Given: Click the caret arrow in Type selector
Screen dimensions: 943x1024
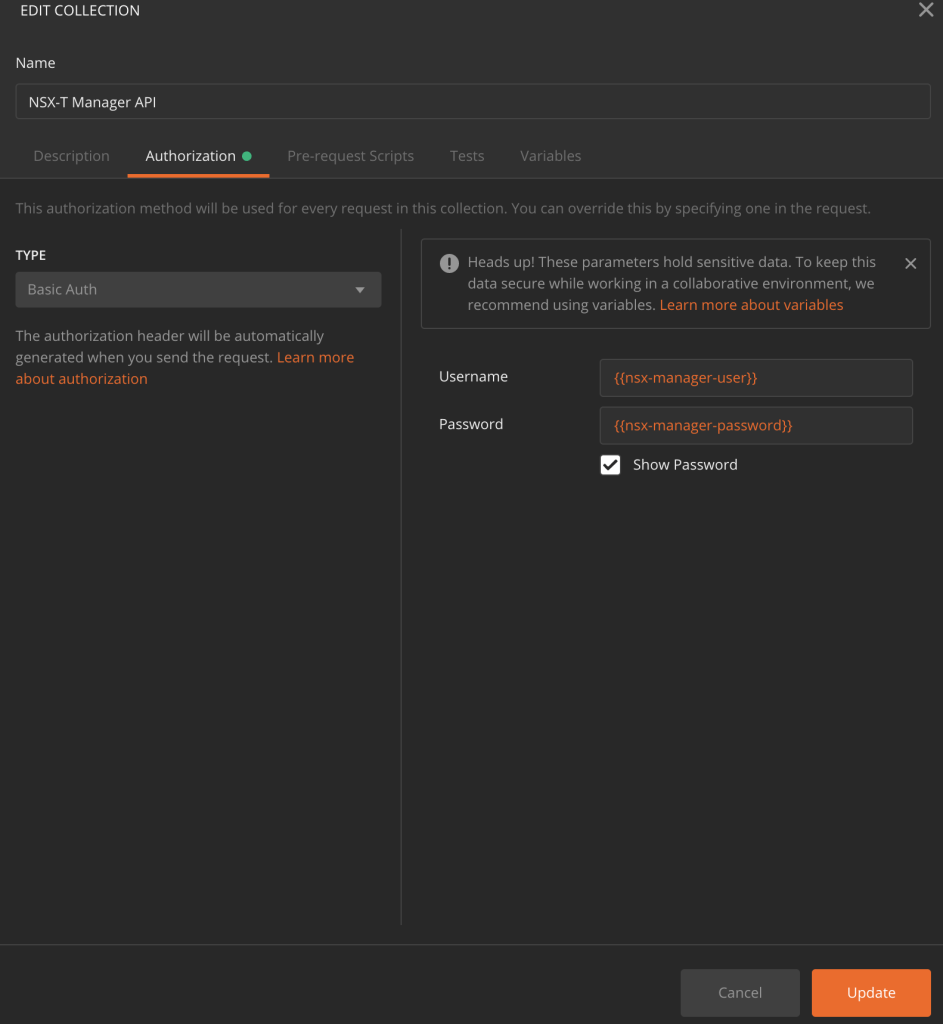Looking at the screenshot, I should (x=360, y=290).
